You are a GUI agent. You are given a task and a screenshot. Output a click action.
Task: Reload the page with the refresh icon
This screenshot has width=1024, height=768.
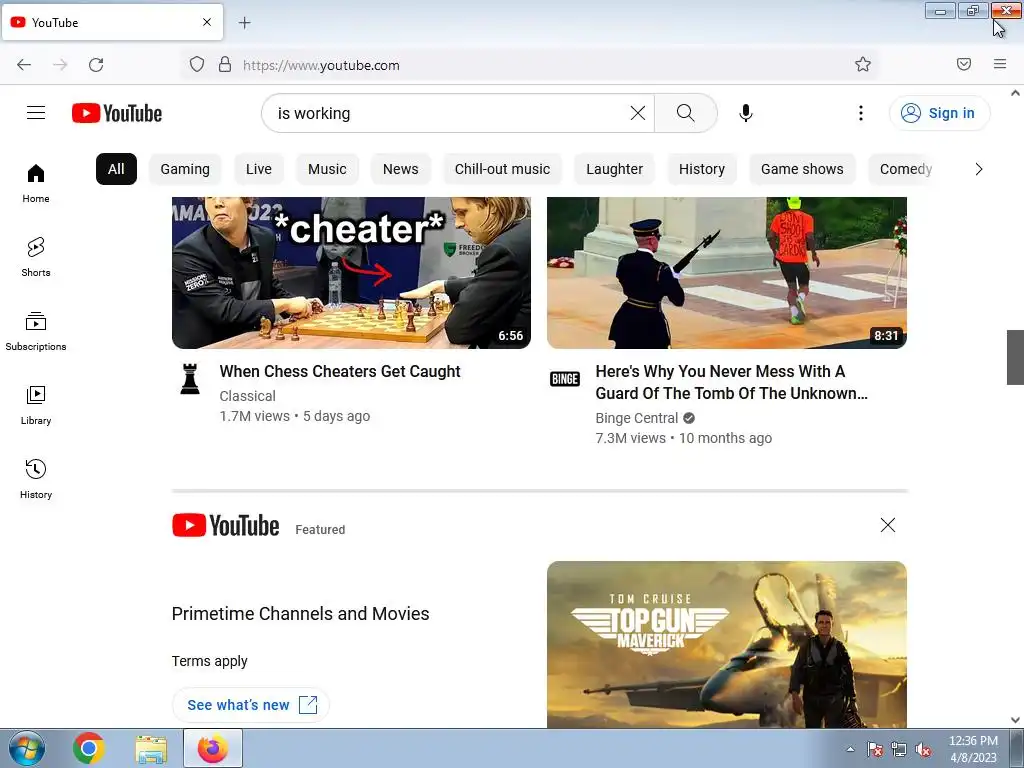96,65
